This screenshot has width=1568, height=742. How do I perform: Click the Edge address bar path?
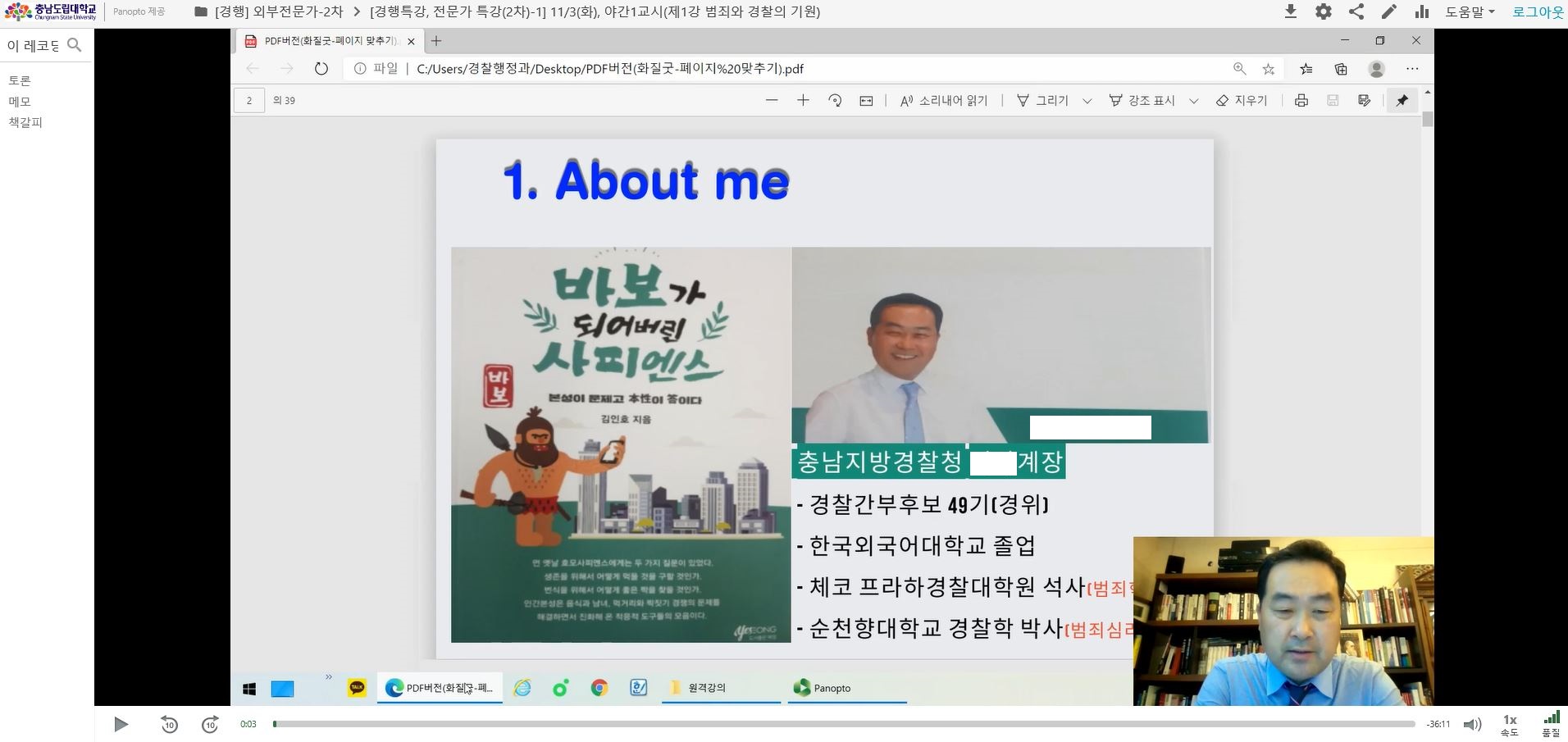click(x=610, y=69)
